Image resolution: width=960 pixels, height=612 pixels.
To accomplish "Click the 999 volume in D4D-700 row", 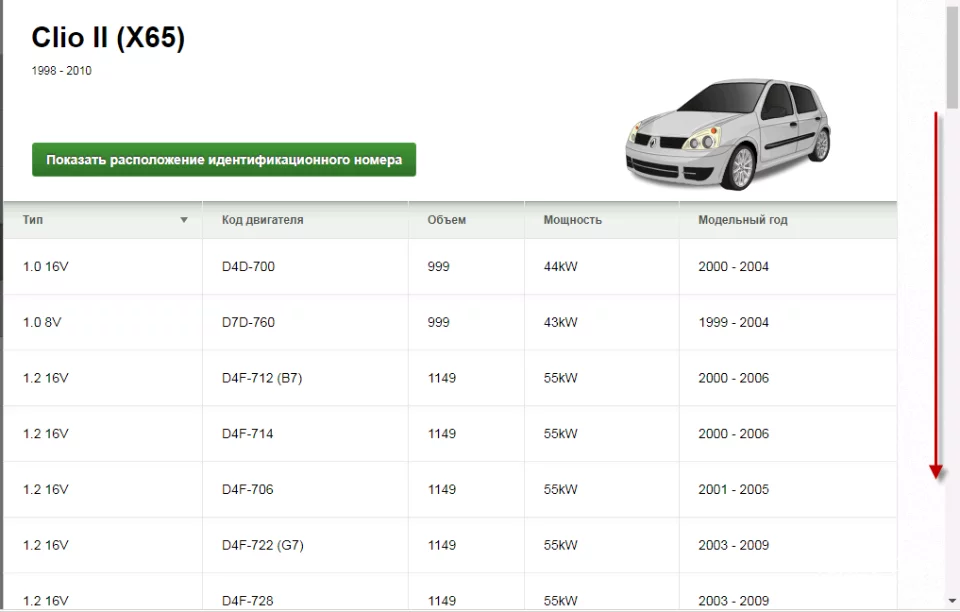I will 438,266.
